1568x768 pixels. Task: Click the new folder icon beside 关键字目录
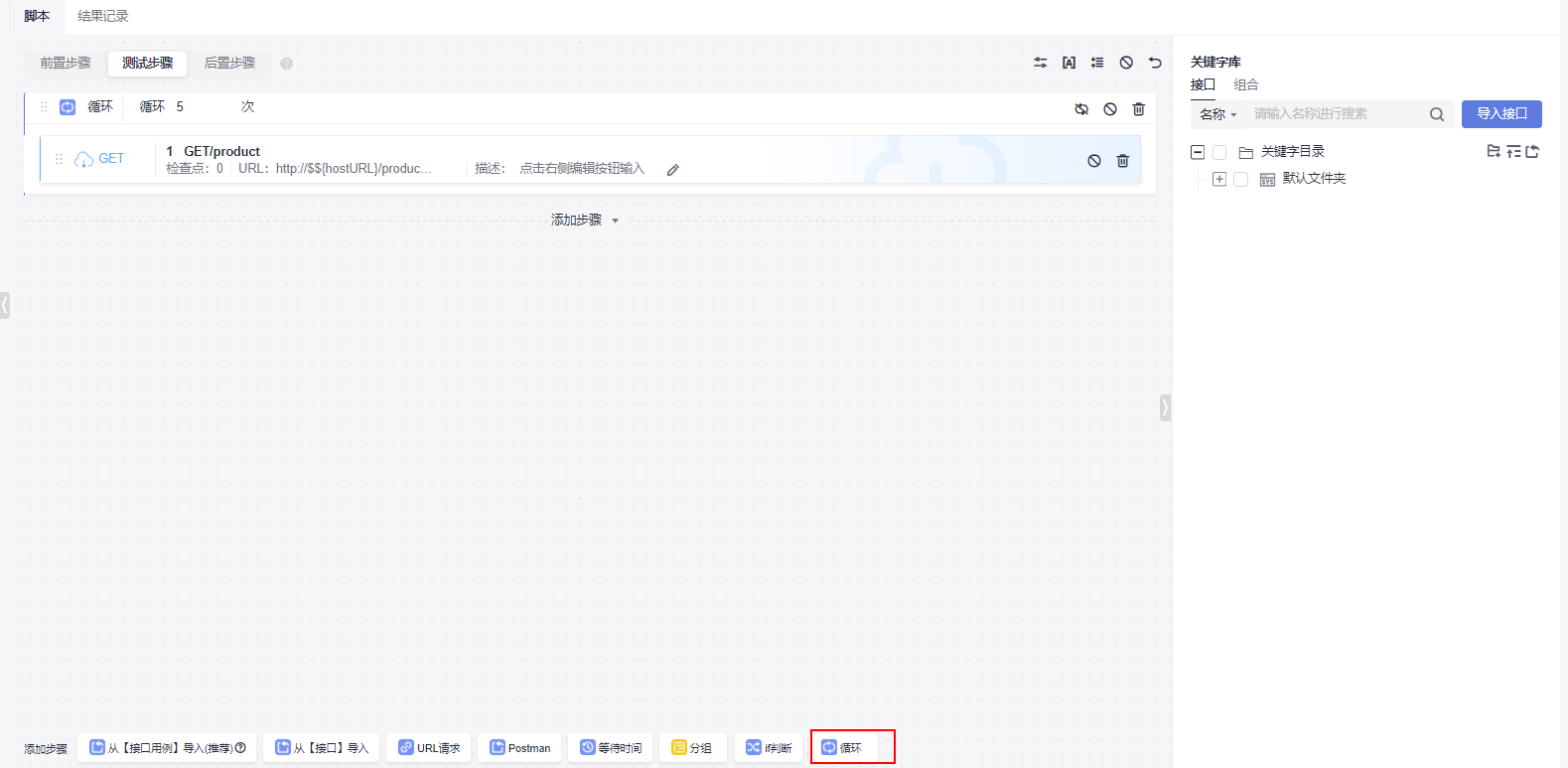[x=1494, y=151]
